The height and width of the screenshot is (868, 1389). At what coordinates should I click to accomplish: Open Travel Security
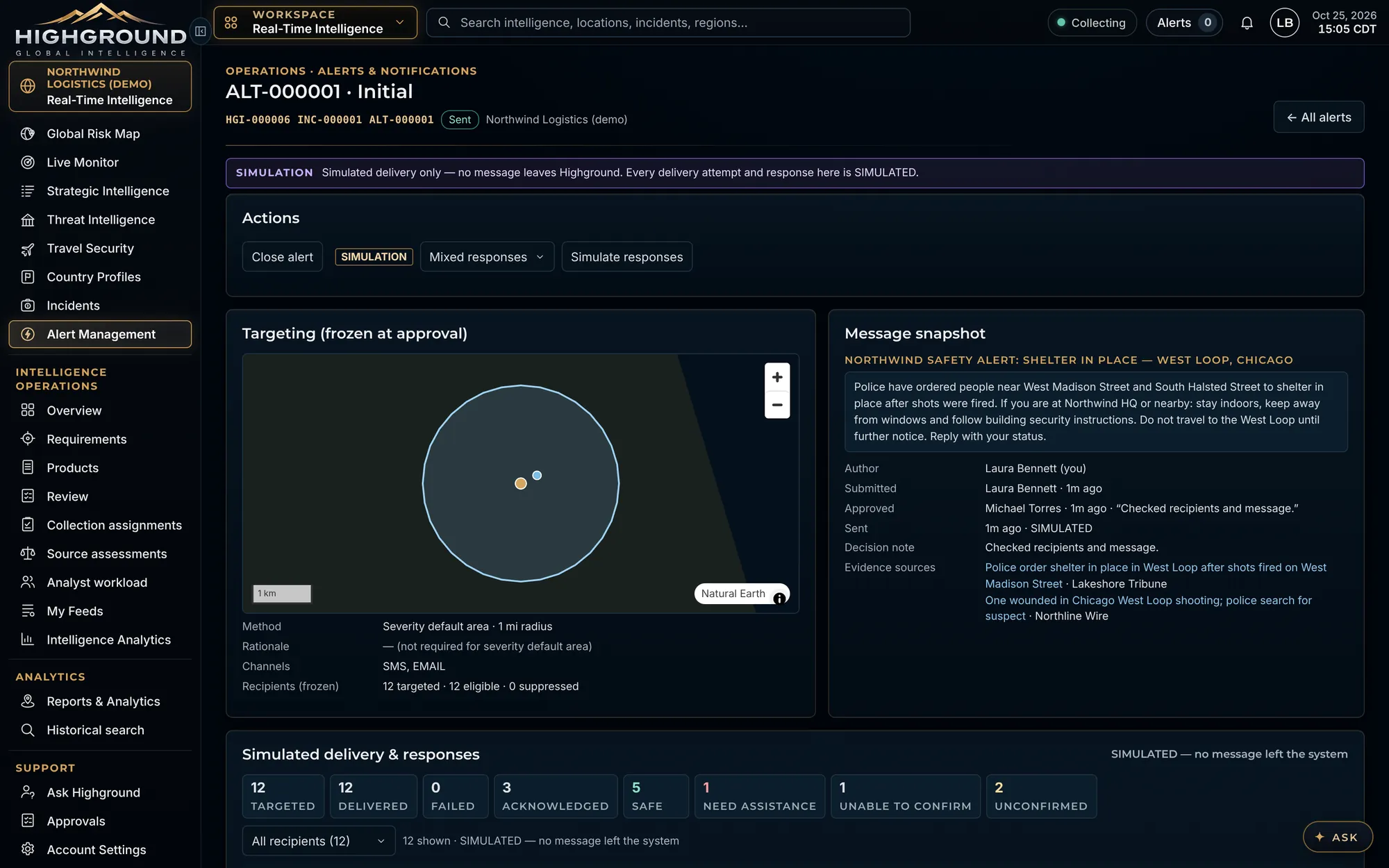click(x=100, y=249)
